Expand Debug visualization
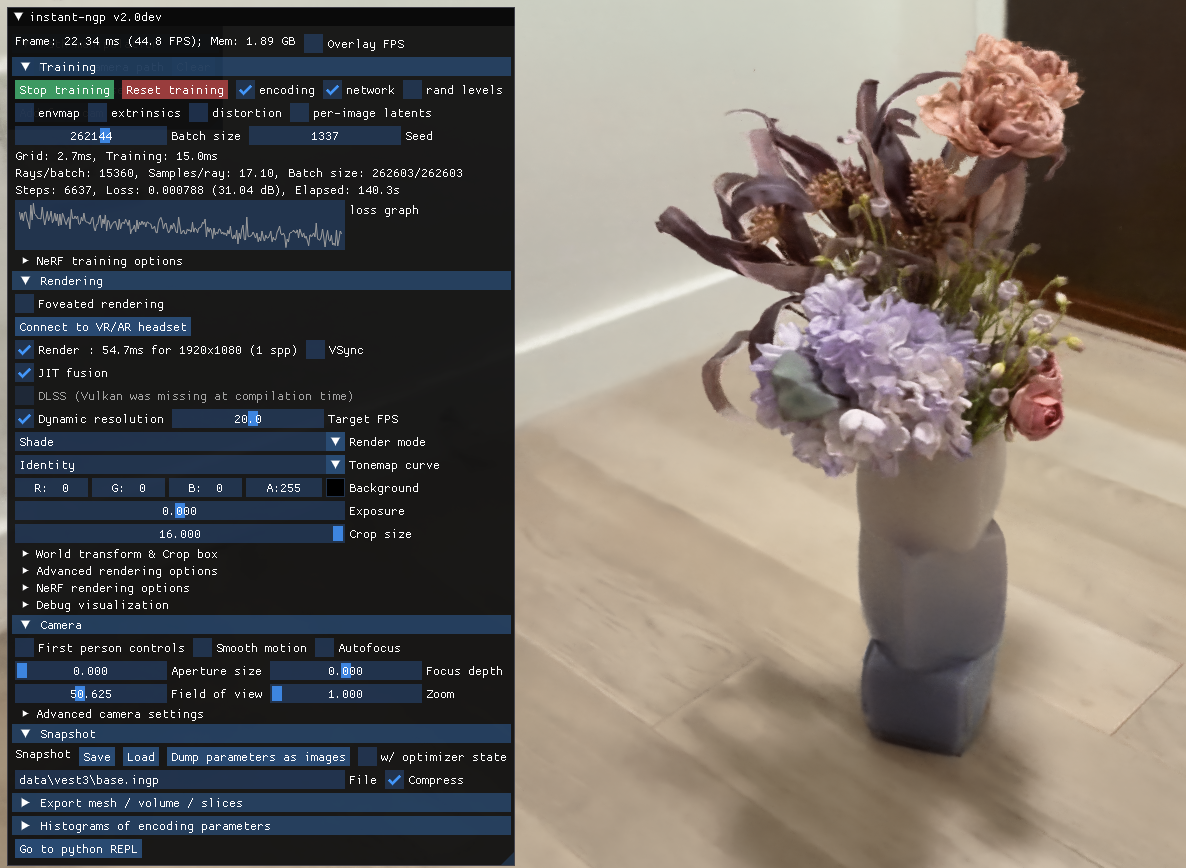Screen dimensions: 1186x868 click(95, 605)
